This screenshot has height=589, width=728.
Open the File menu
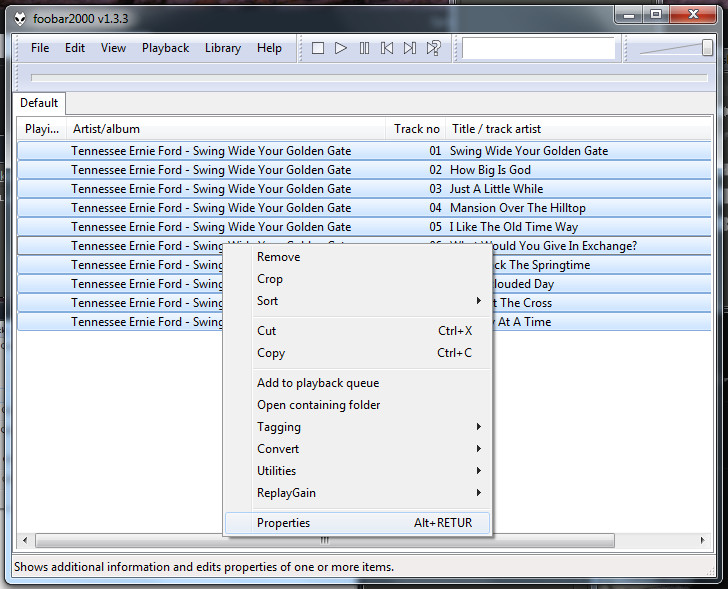click(40, 48)
